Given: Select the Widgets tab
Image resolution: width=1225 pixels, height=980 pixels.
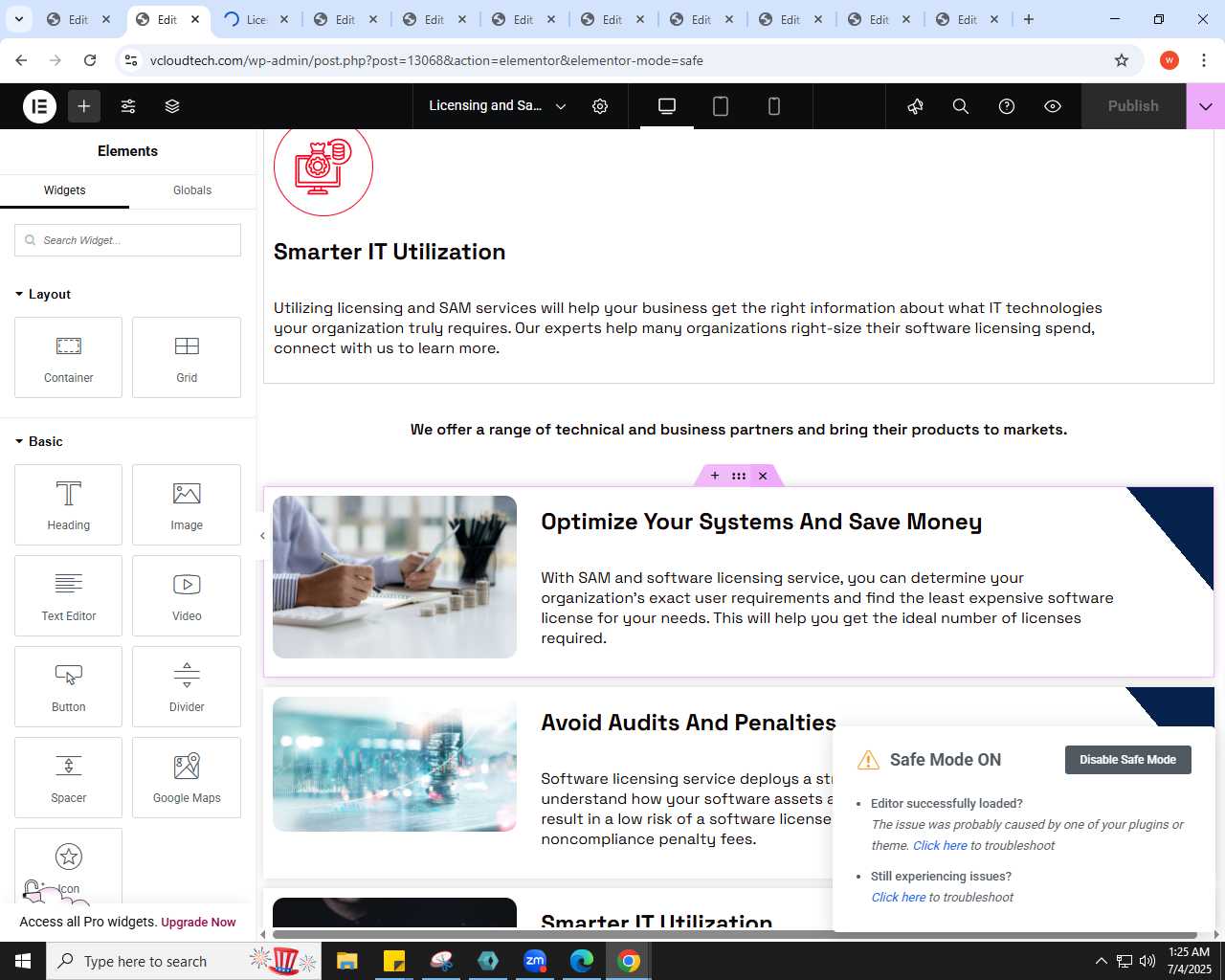Looking at the screenshot, I should 64,190.
